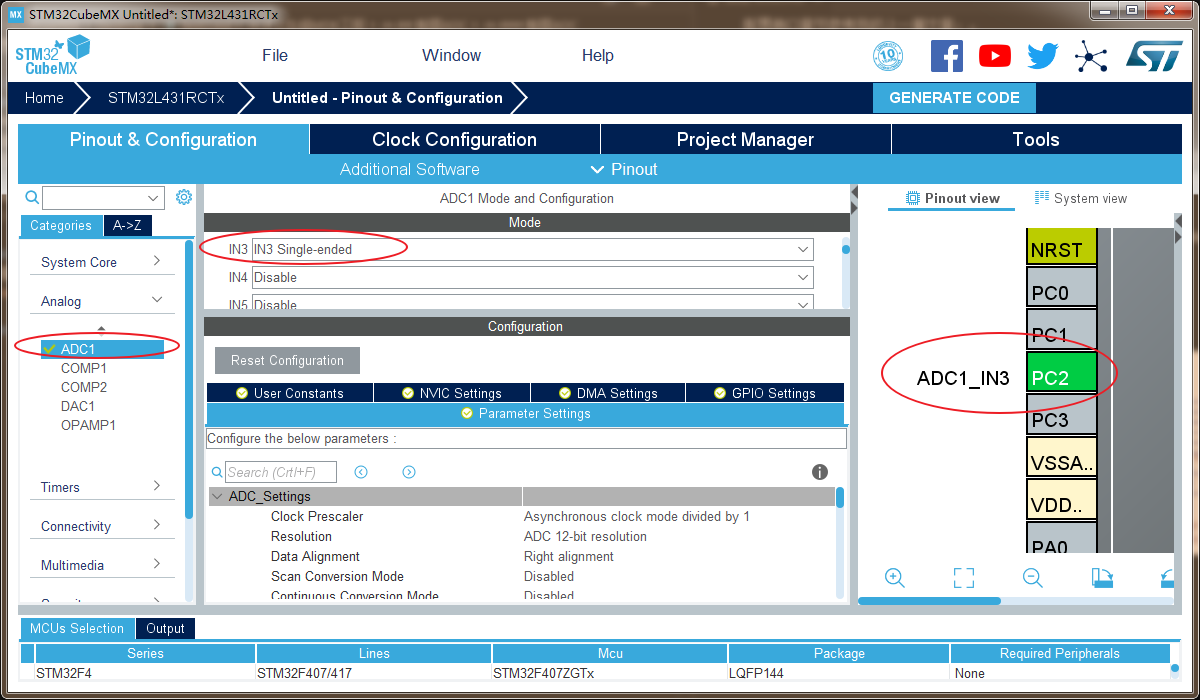Click the STM32CubeMX logo
Image resolution: width=1200 pixels, height=700 pixels.
pyautogui.click(x=52, y=55)
